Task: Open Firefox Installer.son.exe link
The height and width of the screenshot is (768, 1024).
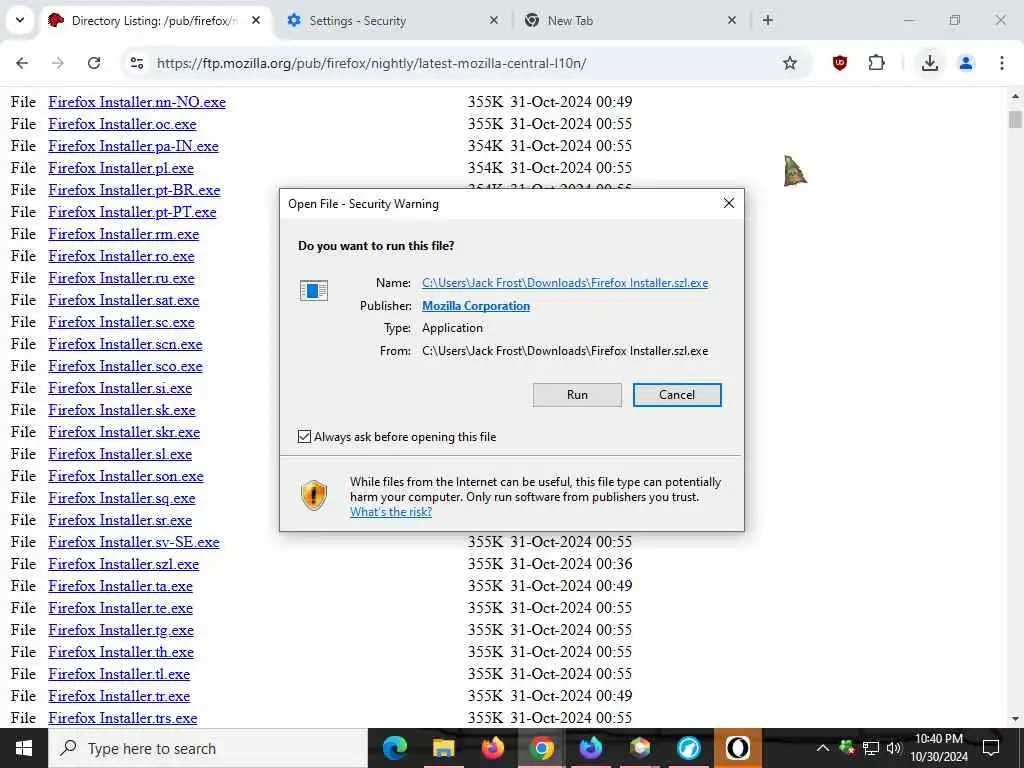Action: pyautogui.click(x=126, y=476)
